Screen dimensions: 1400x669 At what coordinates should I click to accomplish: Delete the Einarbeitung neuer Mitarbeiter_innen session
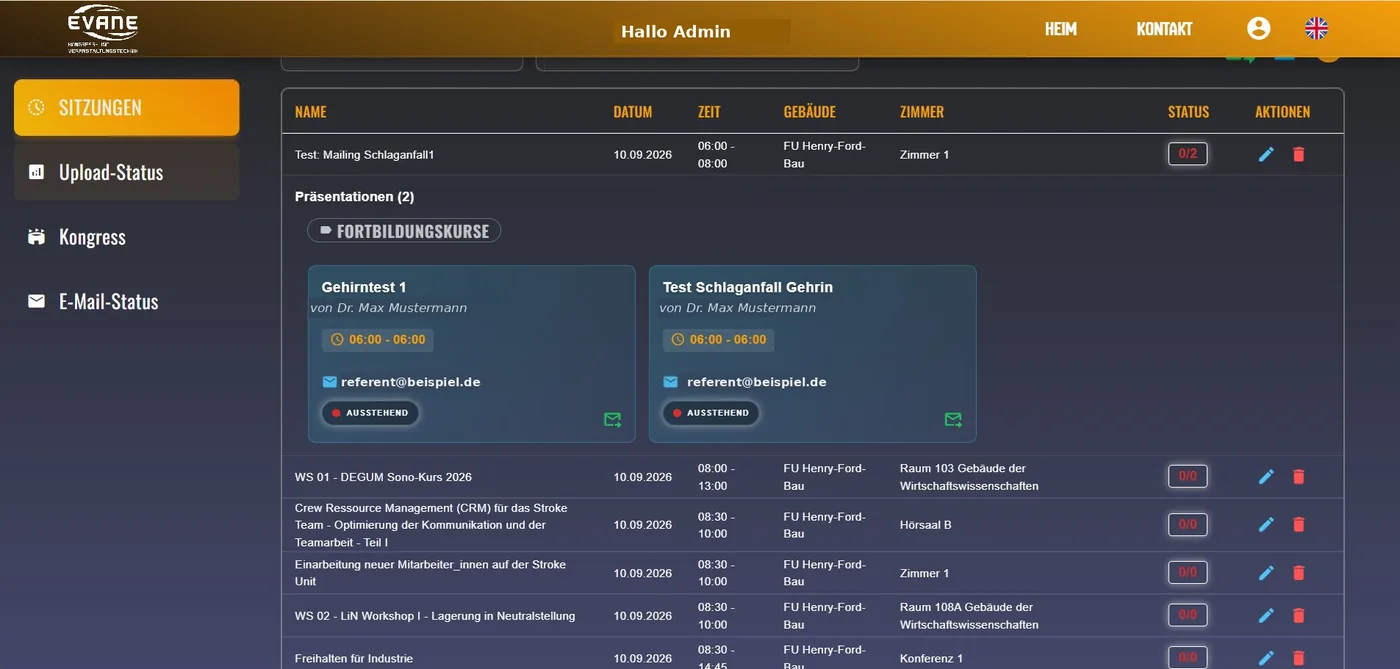click(1299, 573)
